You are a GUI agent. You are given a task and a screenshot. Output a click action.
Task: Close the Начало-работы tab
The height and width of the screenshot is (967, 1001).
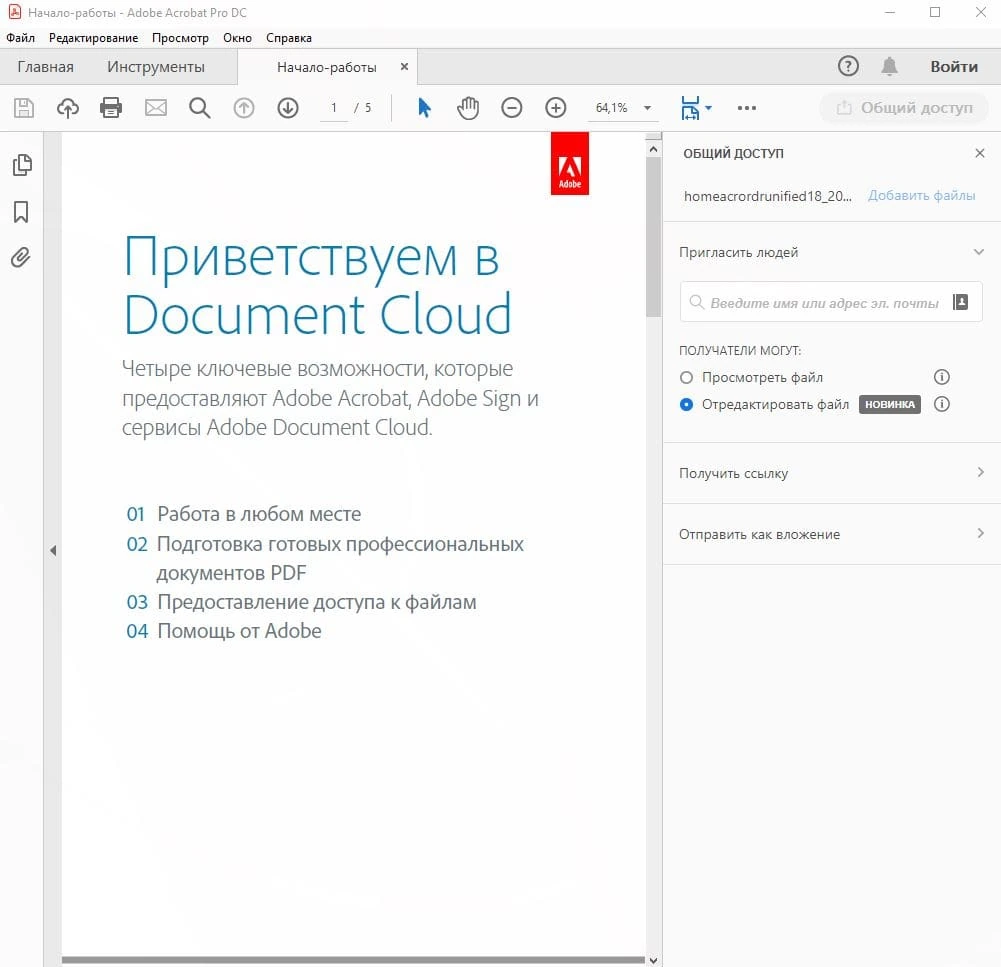click(x=404, y=66)
